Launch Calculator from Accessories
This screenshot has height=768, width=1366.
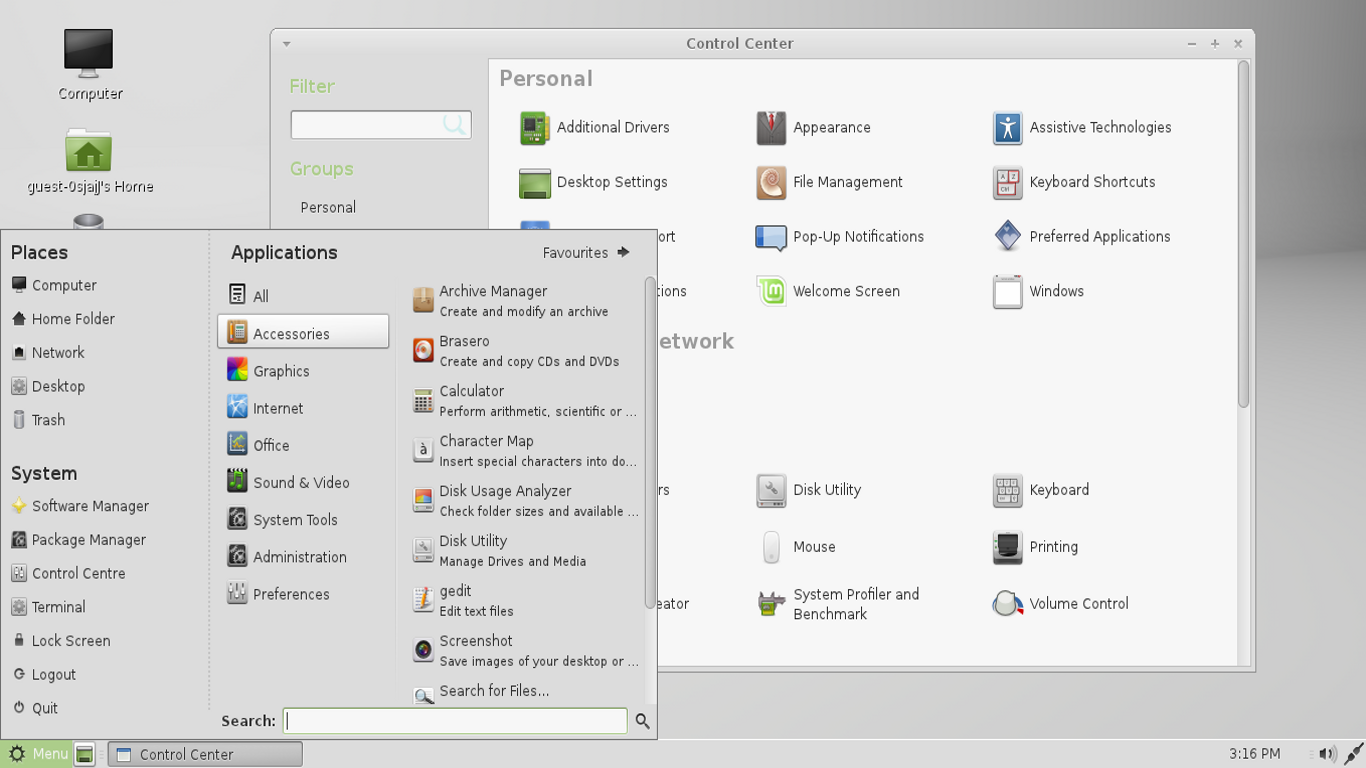pyautogui.click(x=526, y=401)
